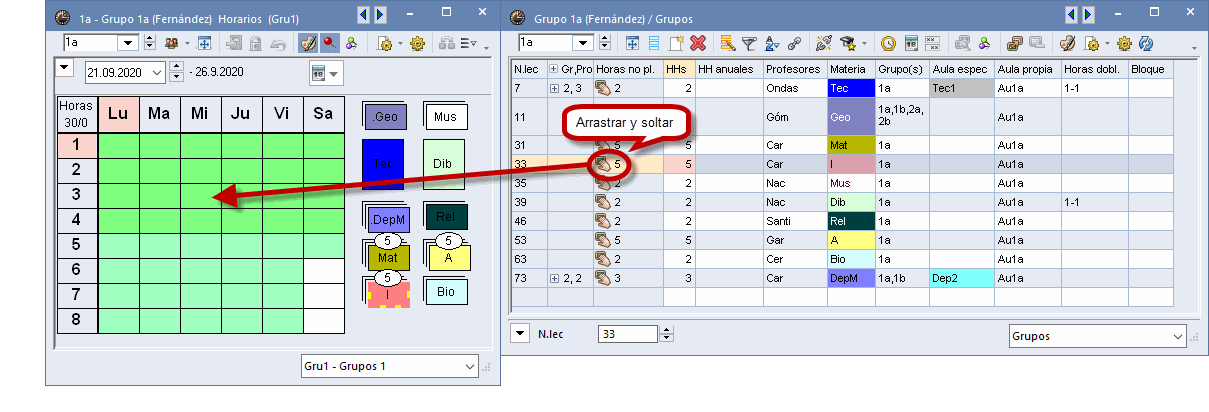The height and width of the screenshot is (412, 1209).
Task: Click the red X delete icon
Action: [x=698, y=43]
